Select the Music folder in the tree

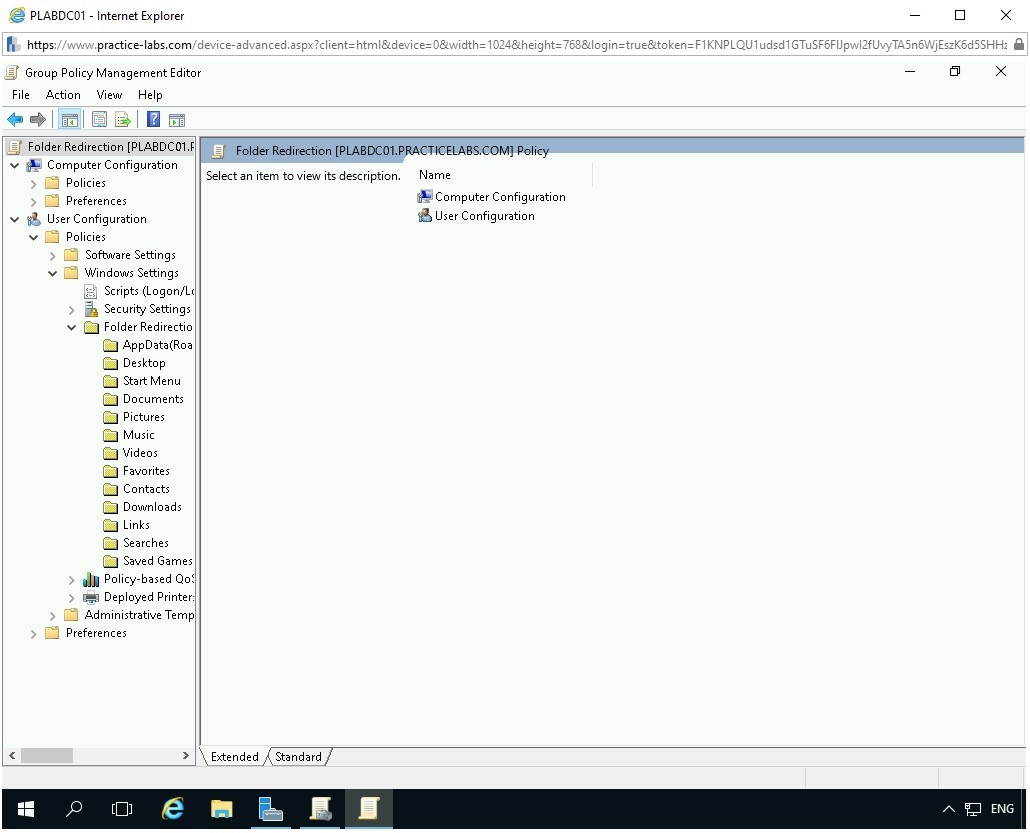tap(139, 435)
